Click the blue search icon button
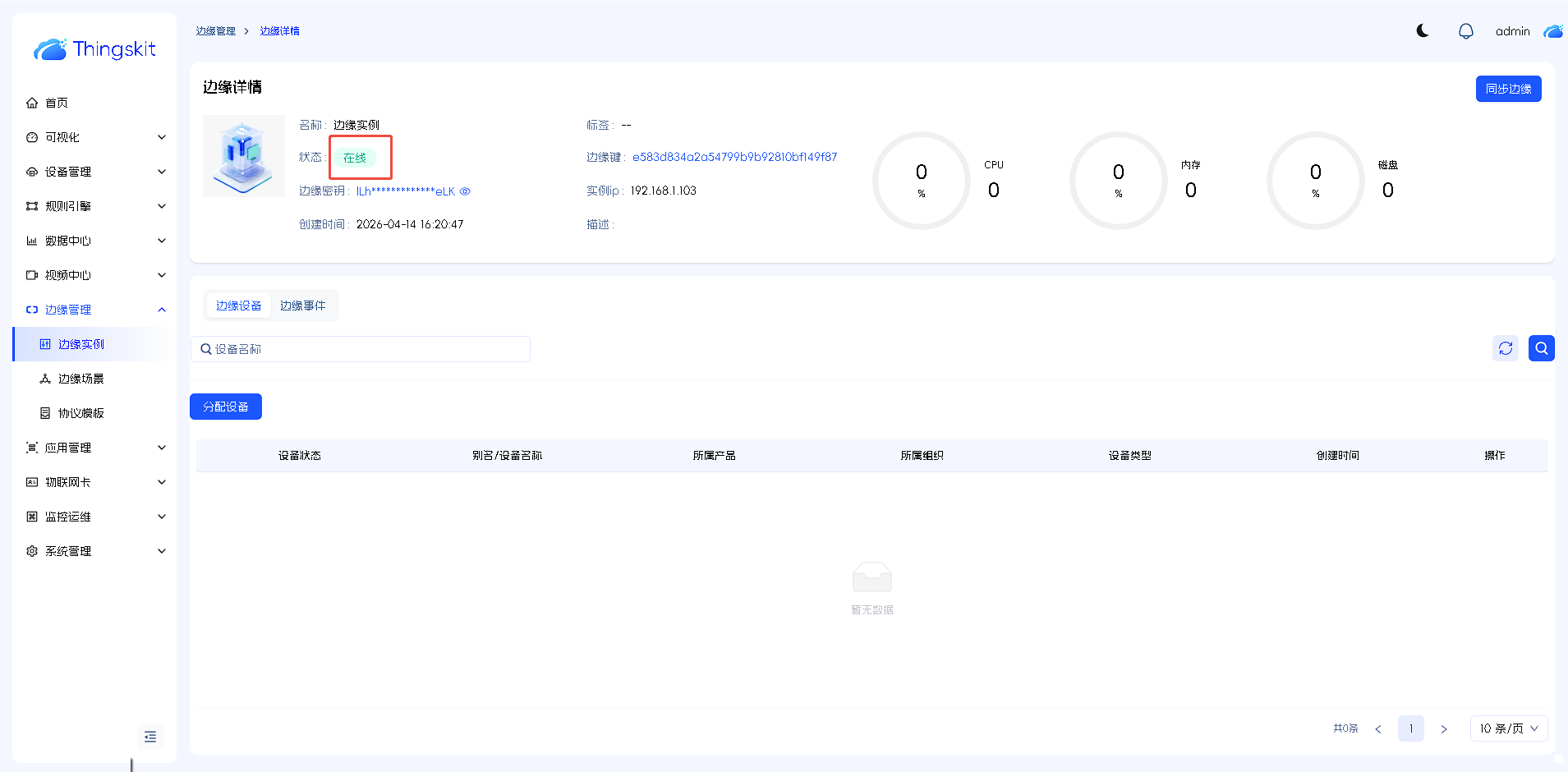This screenshot has width=1568, height=772. tap(1542, 348)
